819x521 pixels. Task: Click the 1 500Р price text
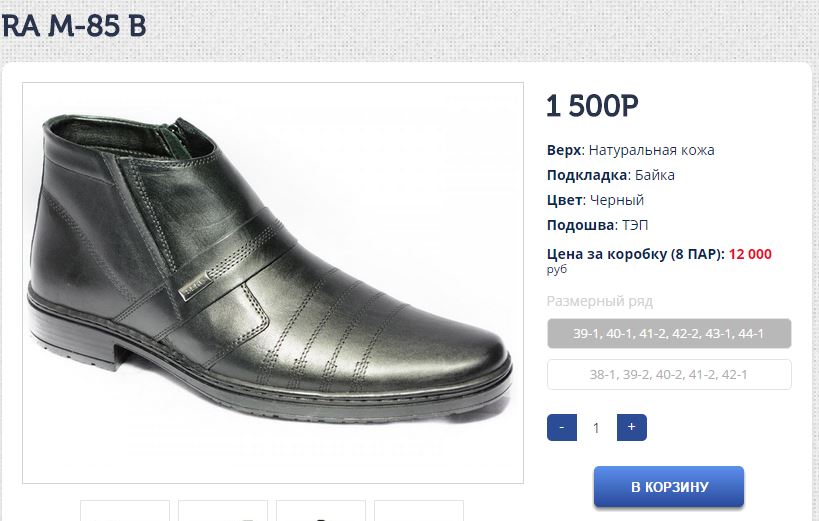[592, 105]
